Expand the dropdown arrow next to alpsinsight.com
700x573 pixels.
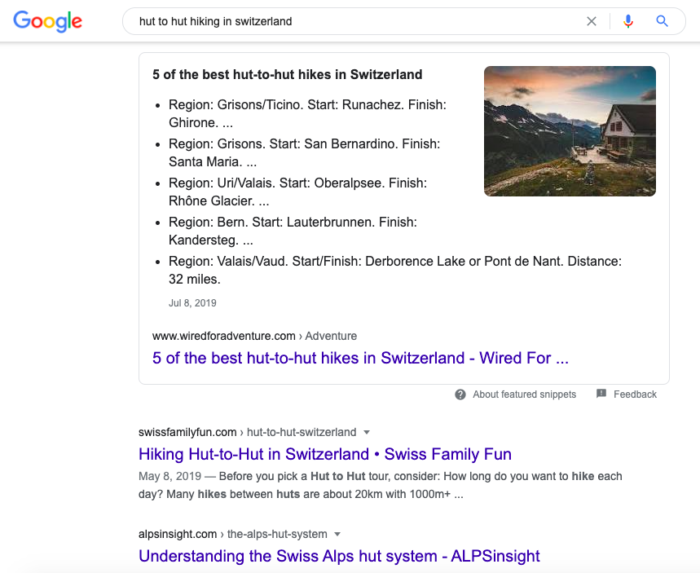point(338,535)
